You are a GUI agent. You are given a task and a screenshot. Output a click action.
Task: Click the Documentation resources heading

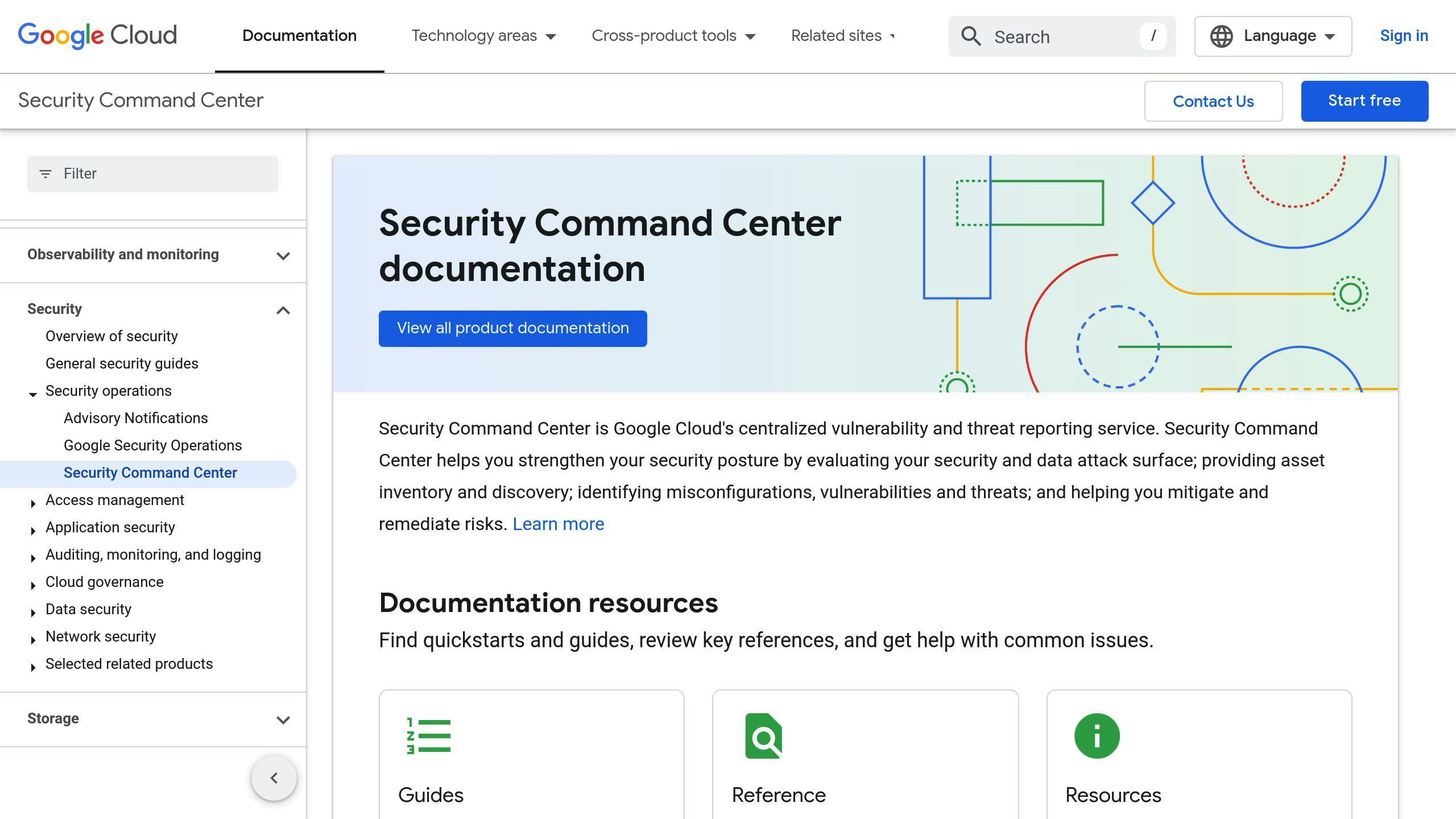tap(548, 603)
